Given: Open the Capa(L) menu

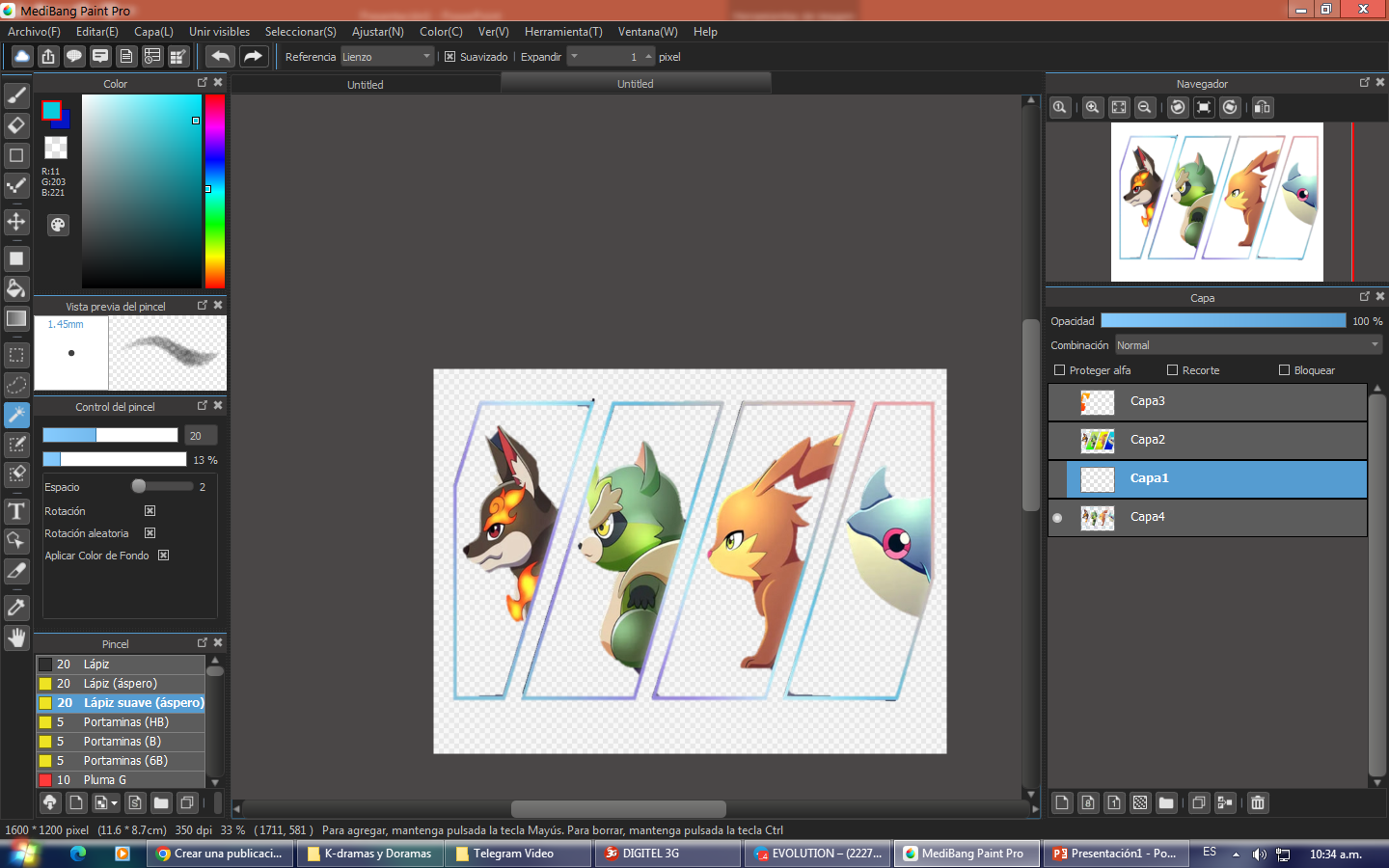Looking at the screenshot, I should 153,32.
